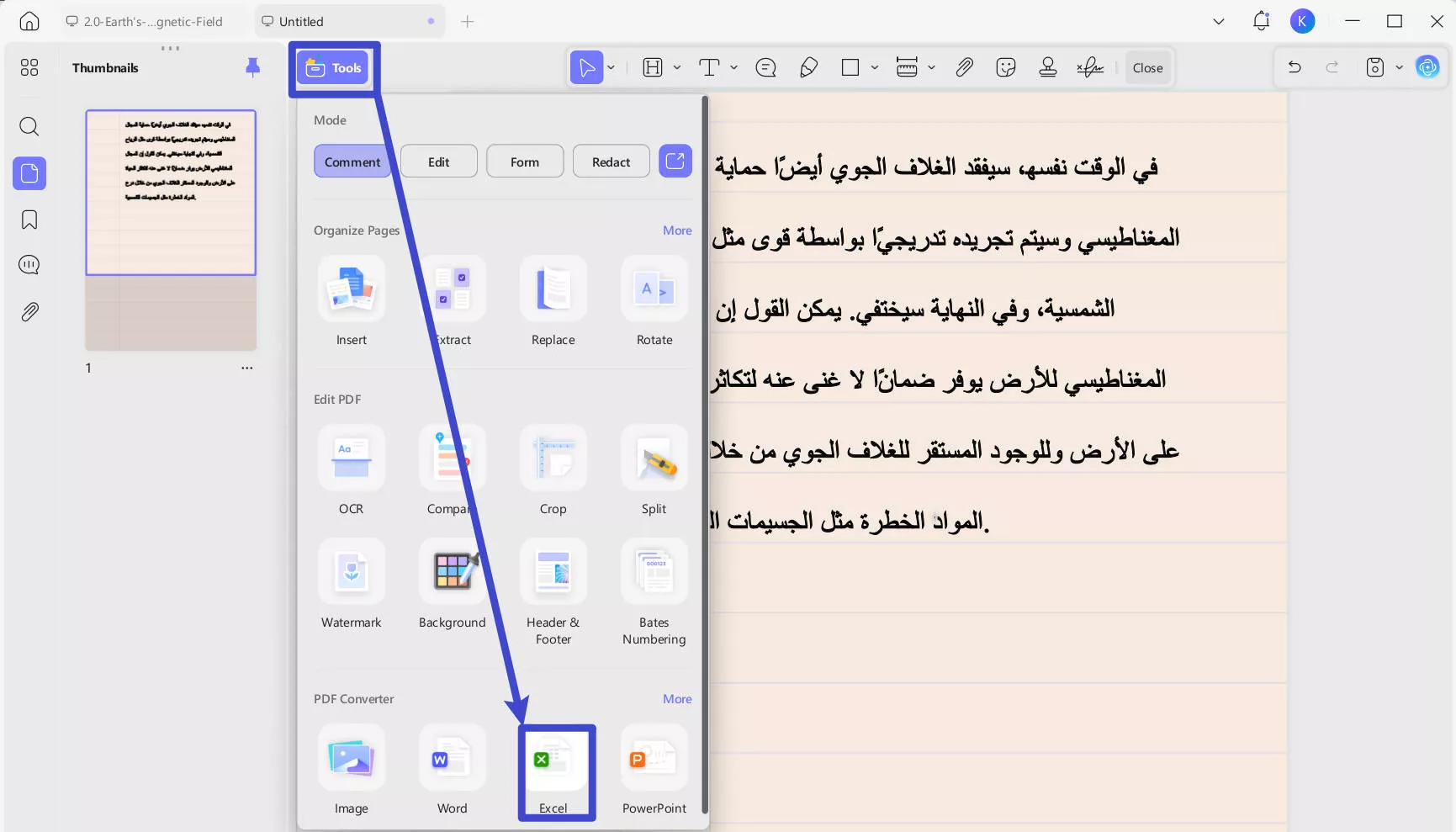The image size is (1456, 832).
Task: Click More next to PDF Converter
Action: tap(677, 698)
